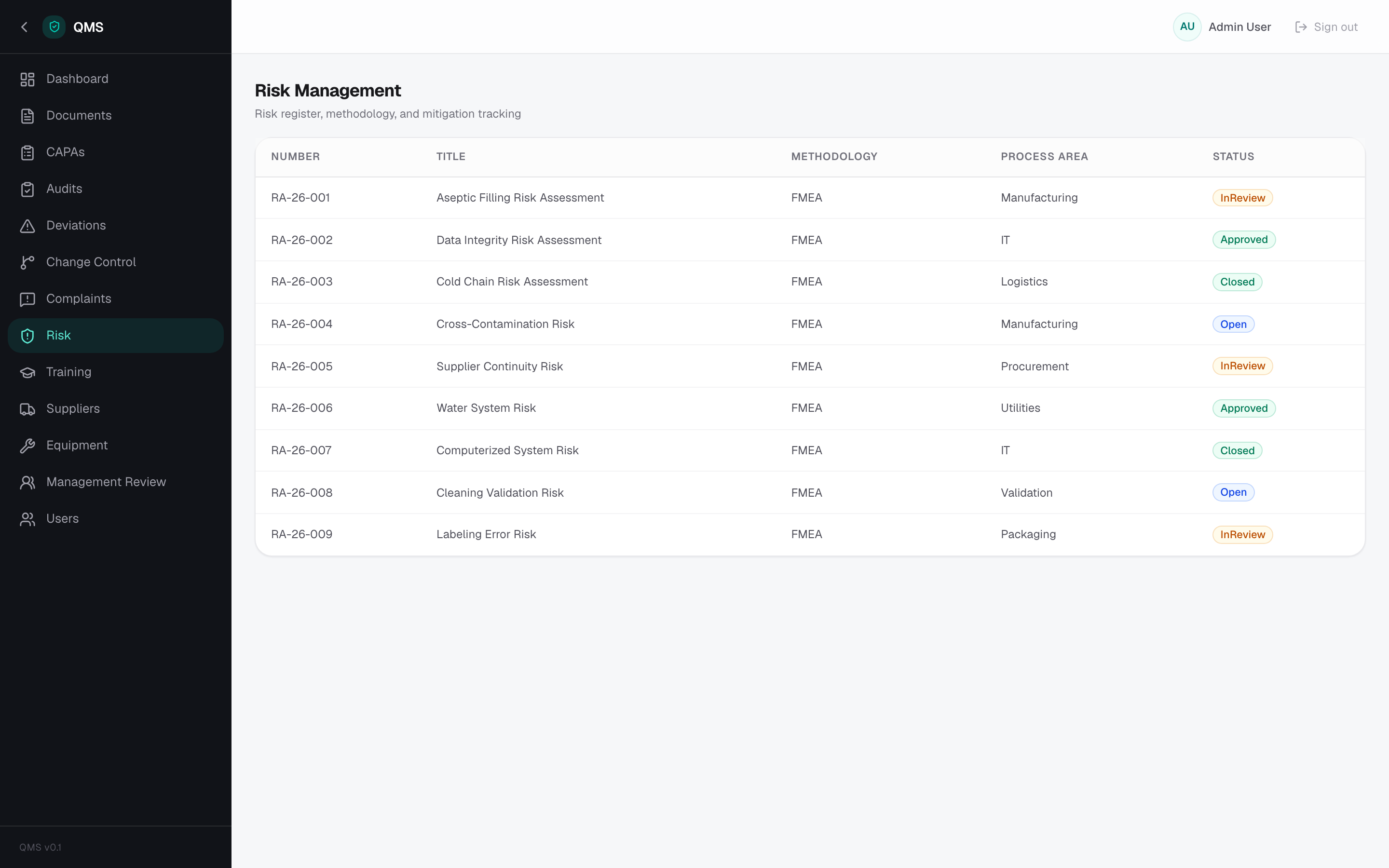The image size is (1389, 868).
Task: Go to the Management Review section
Action: [115, 482]
